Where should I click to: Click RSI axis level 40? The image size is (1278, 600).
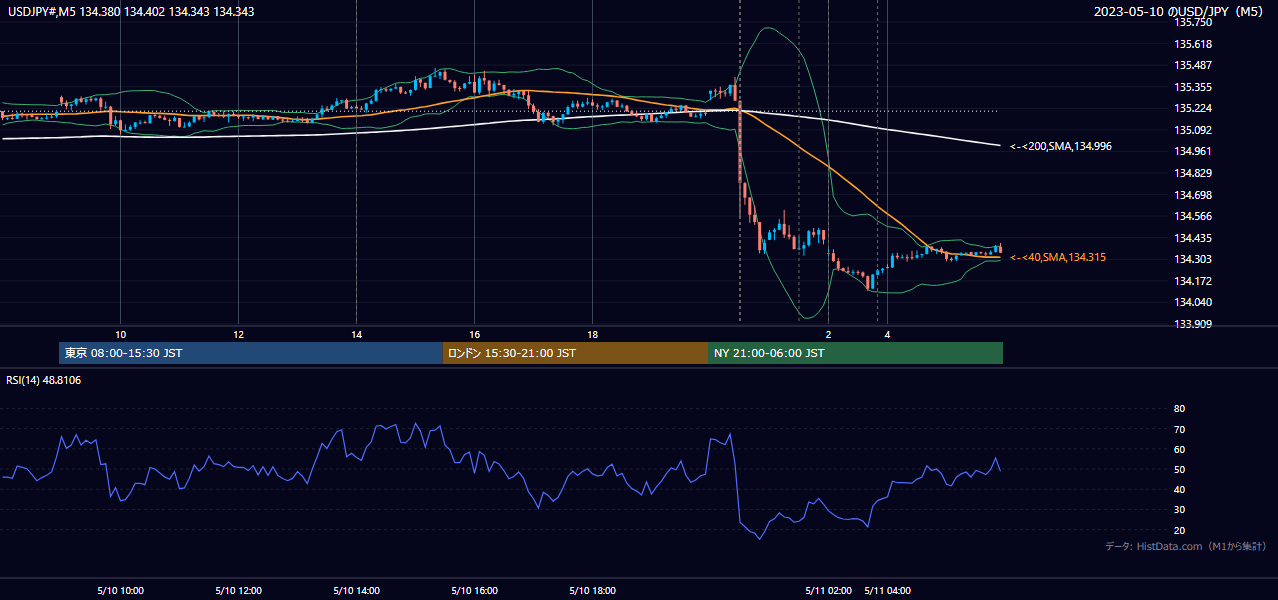1179,489
